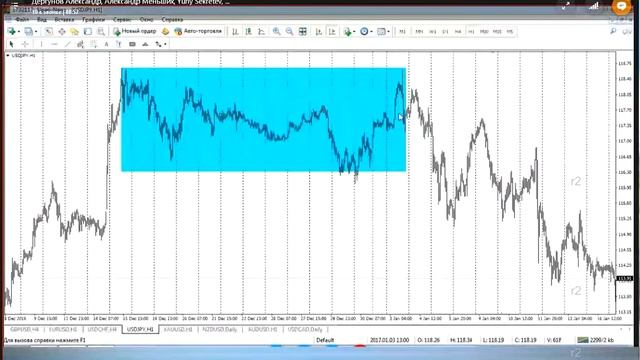
Task: Click the search magnifier icon at top right
Action: [613, 31]
